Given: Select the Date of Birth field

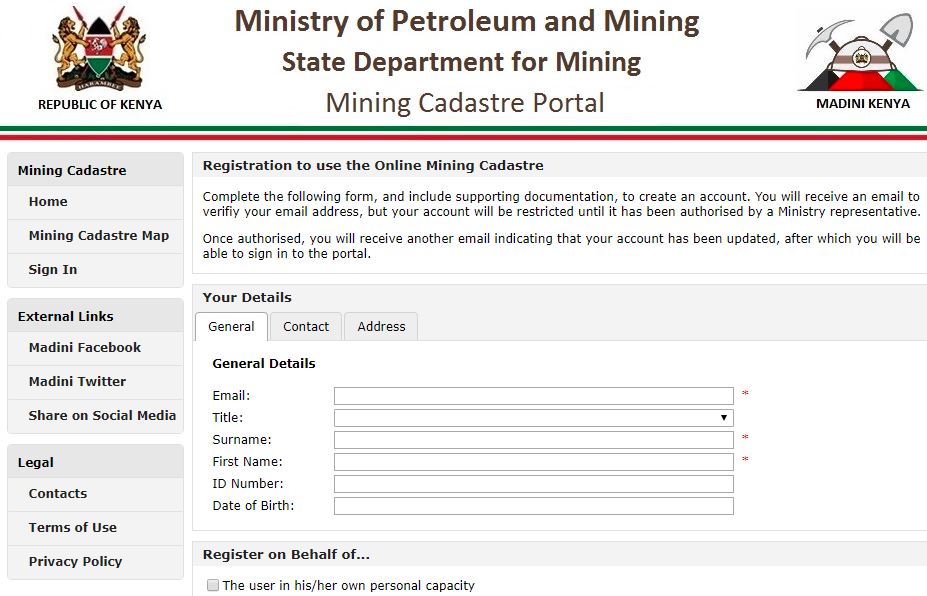Looking at the screenshot, I should (533, 506).
